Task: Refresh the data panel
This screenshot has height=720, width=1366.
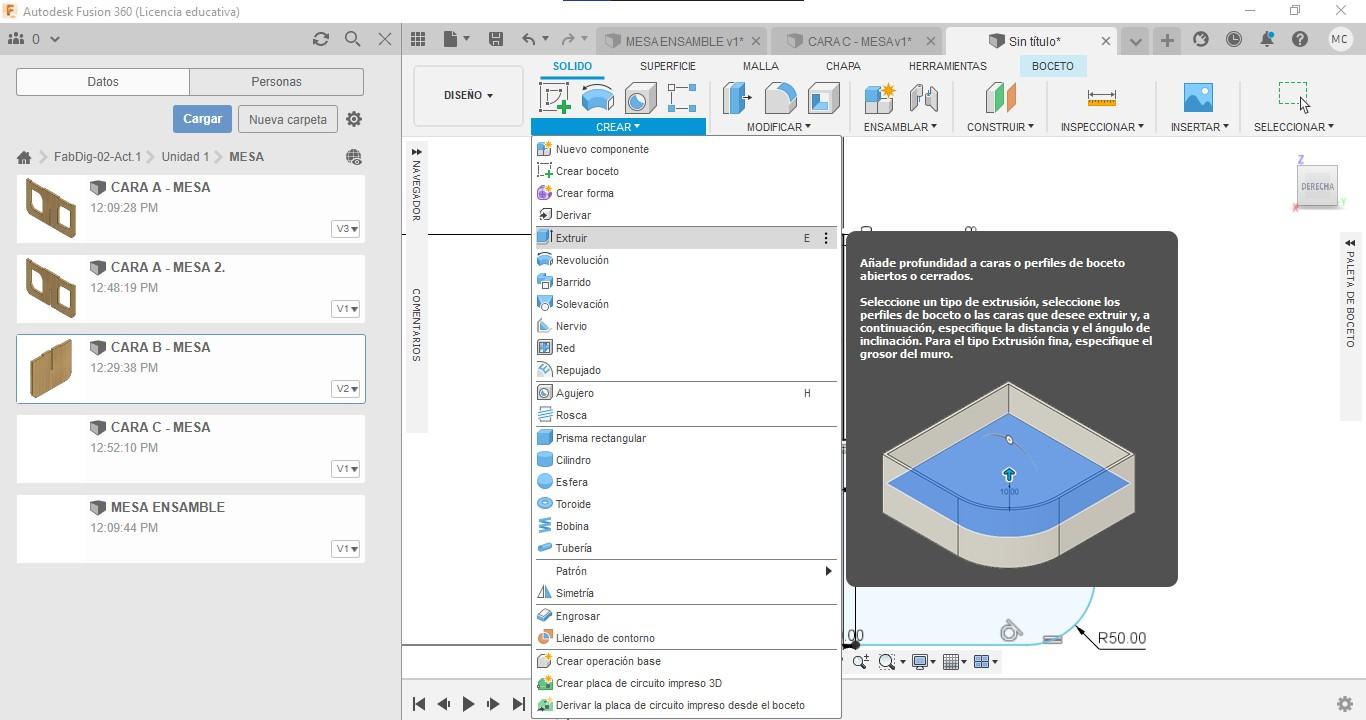Action: pyautogui.click(x=320, y=39)
